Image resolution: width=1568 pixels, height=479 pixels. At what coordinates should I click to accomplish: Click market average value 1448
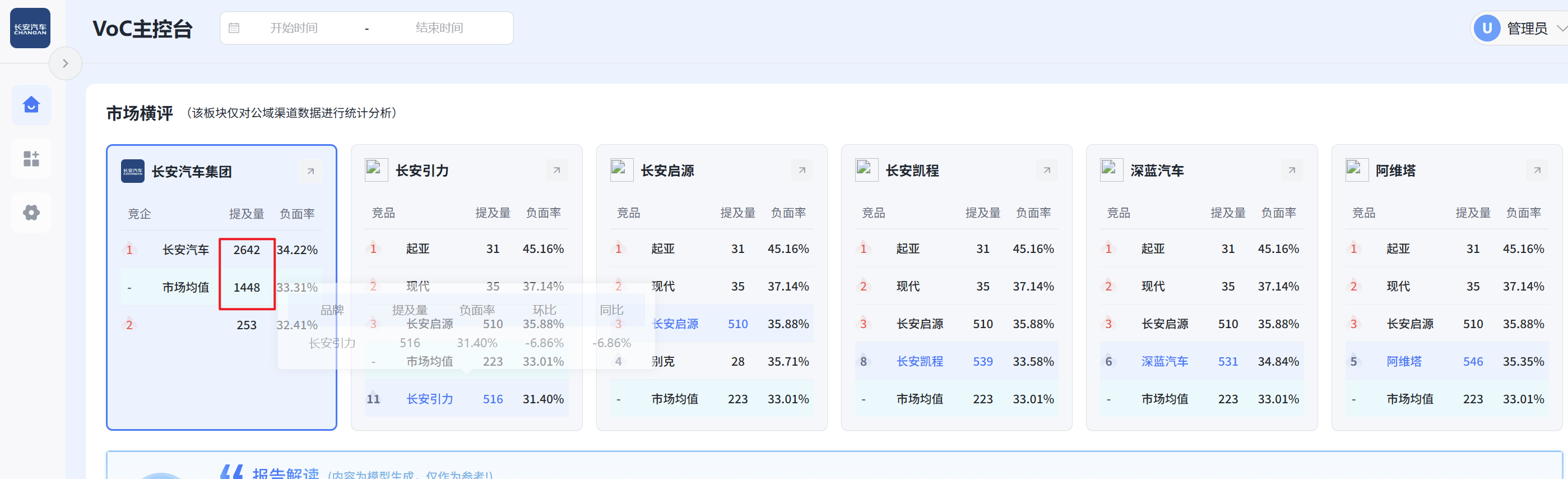tap(247, 288)
